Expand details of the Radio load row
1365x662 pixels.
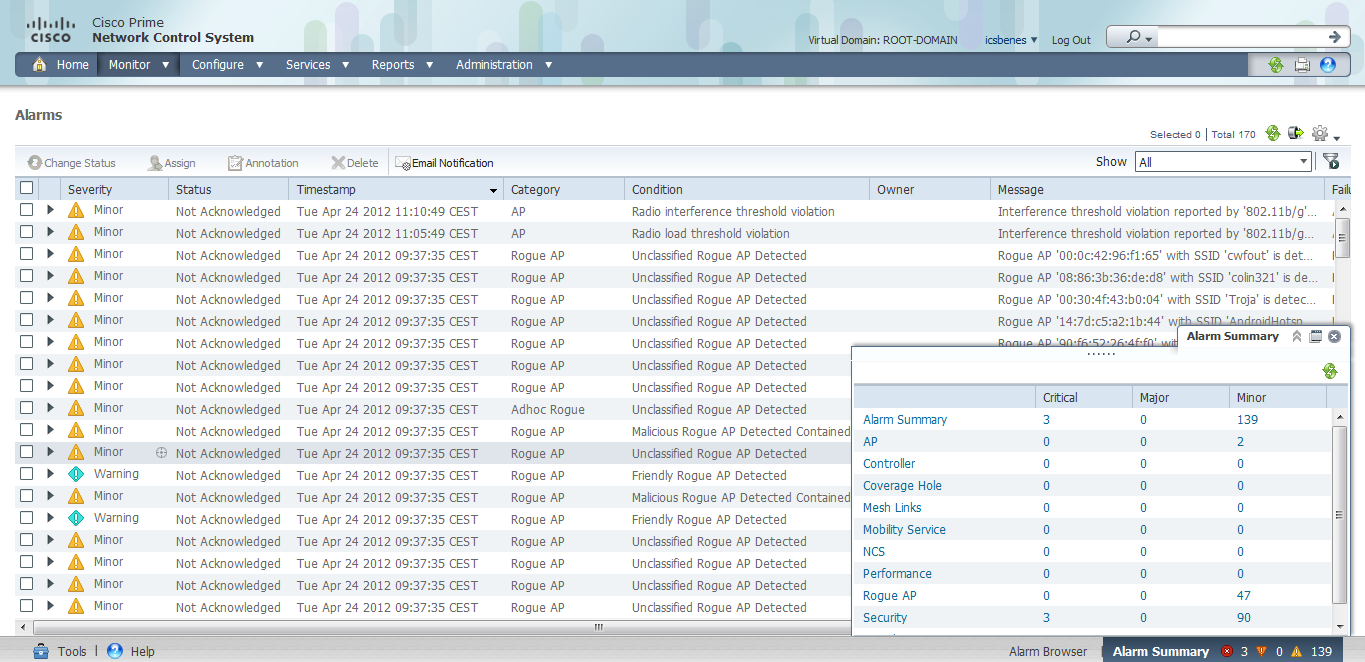pyautogui.click(x=50, y=232)
